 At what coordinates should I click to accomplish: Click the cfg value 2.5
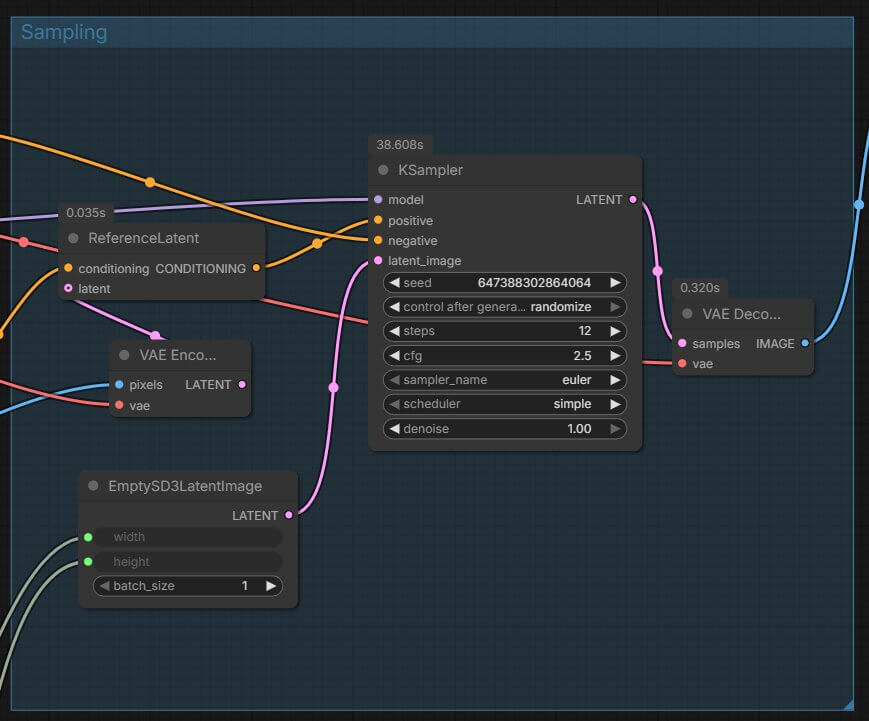[x=582, y=355]
